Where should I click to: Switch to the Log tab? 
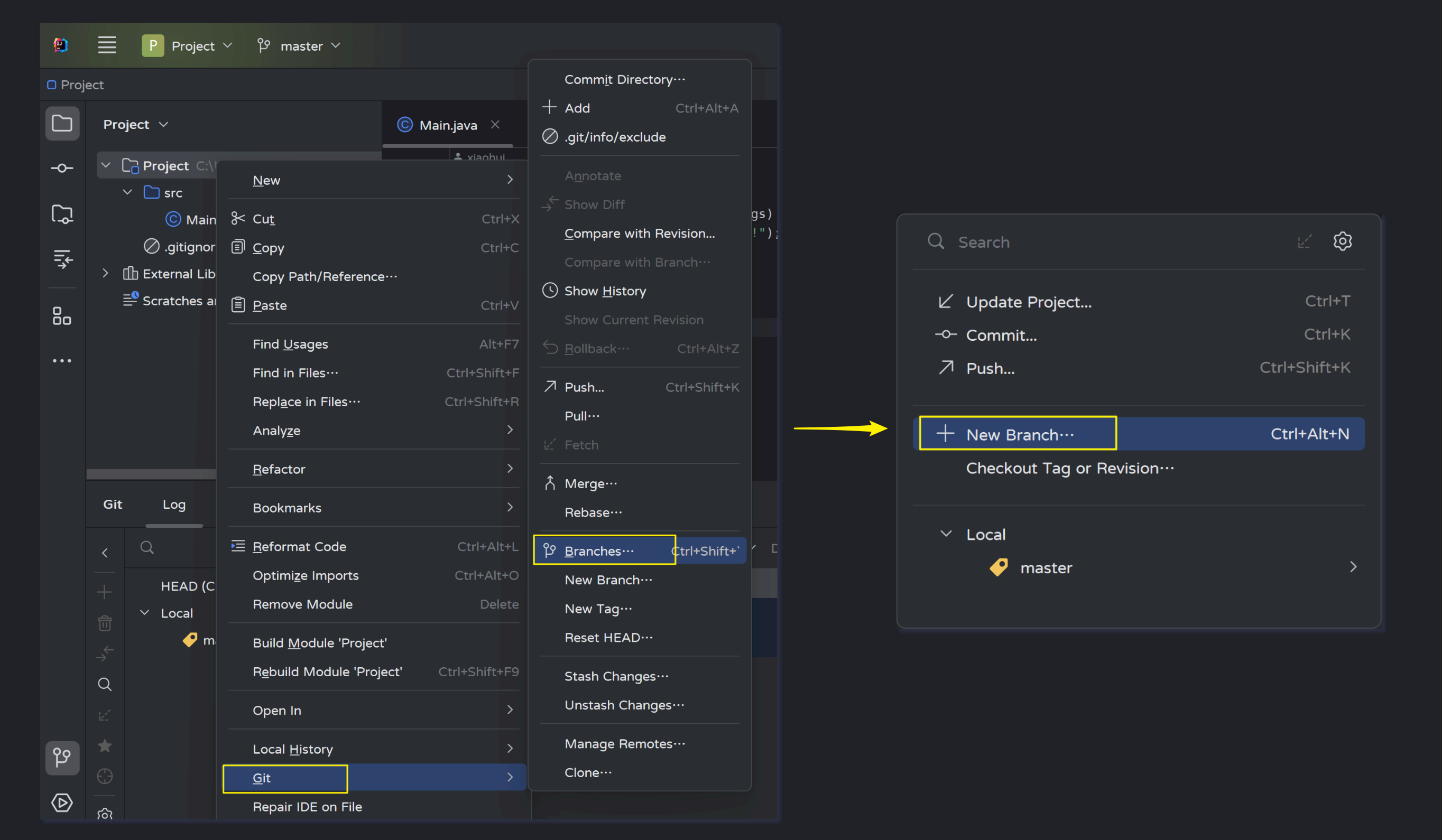point(173,505)
